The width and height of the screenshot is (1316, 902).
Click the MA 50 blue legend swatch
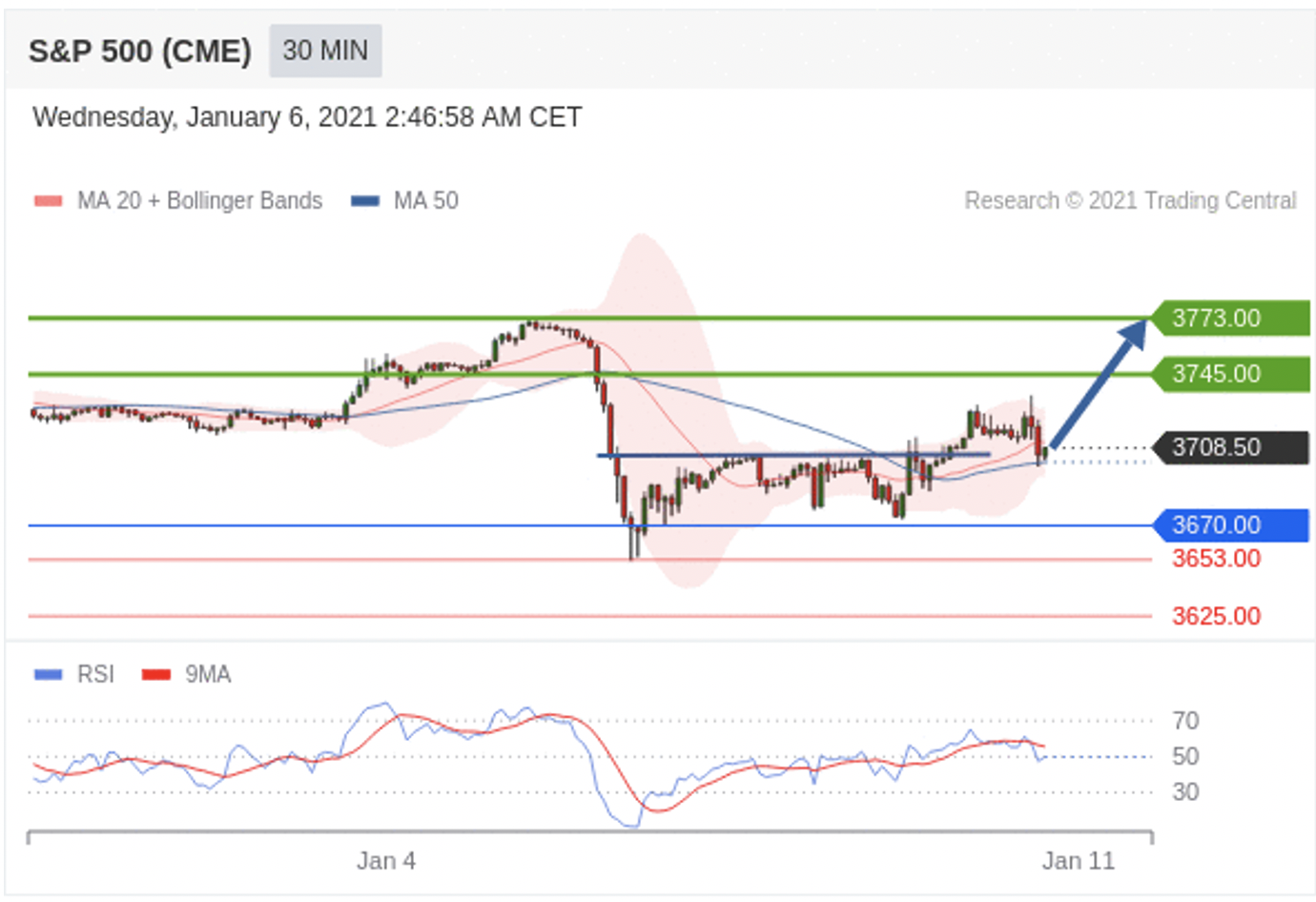[x=365, y=200]
